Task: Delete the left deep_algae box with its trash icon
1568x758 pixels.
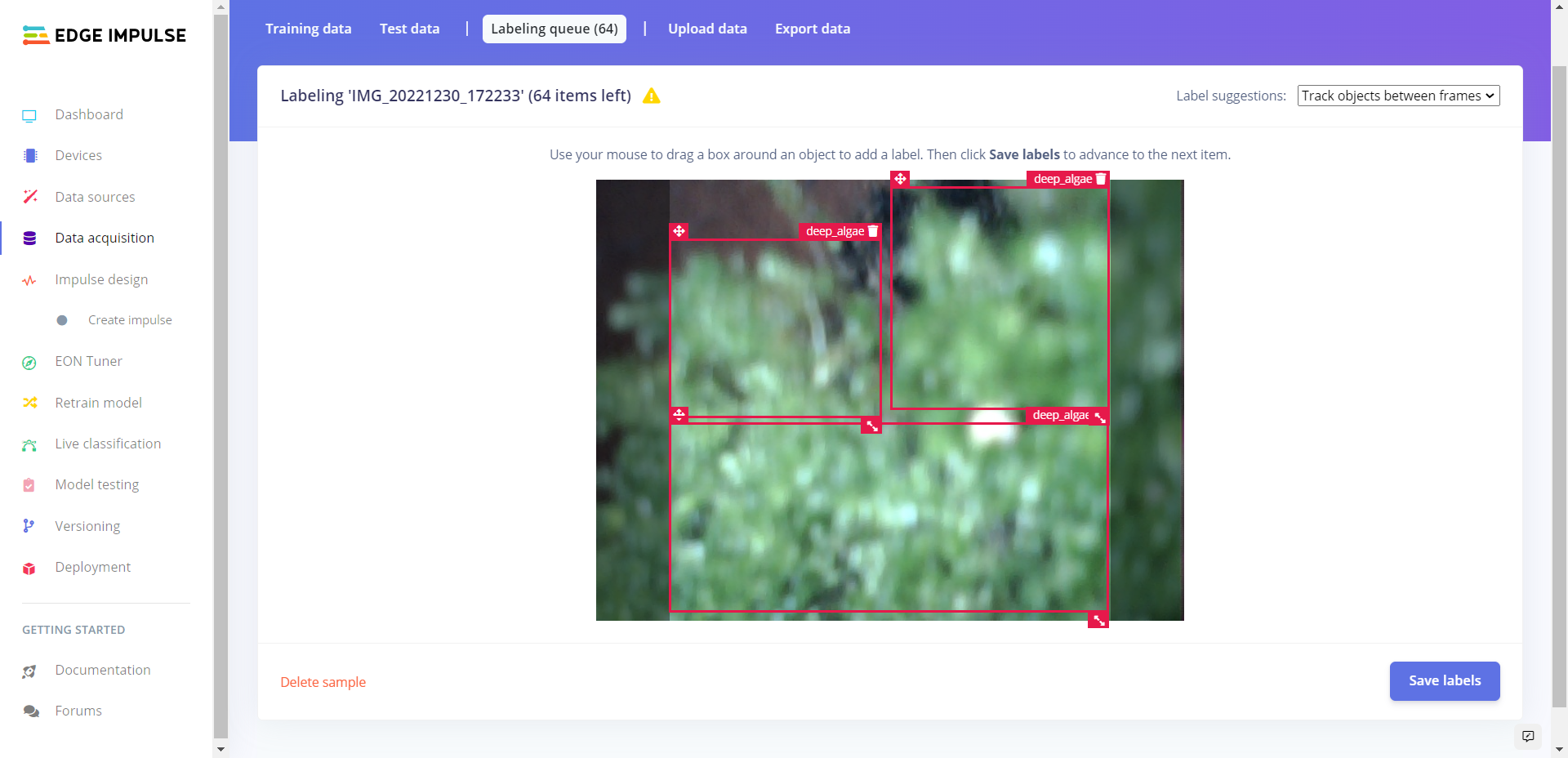Action: 872,231
